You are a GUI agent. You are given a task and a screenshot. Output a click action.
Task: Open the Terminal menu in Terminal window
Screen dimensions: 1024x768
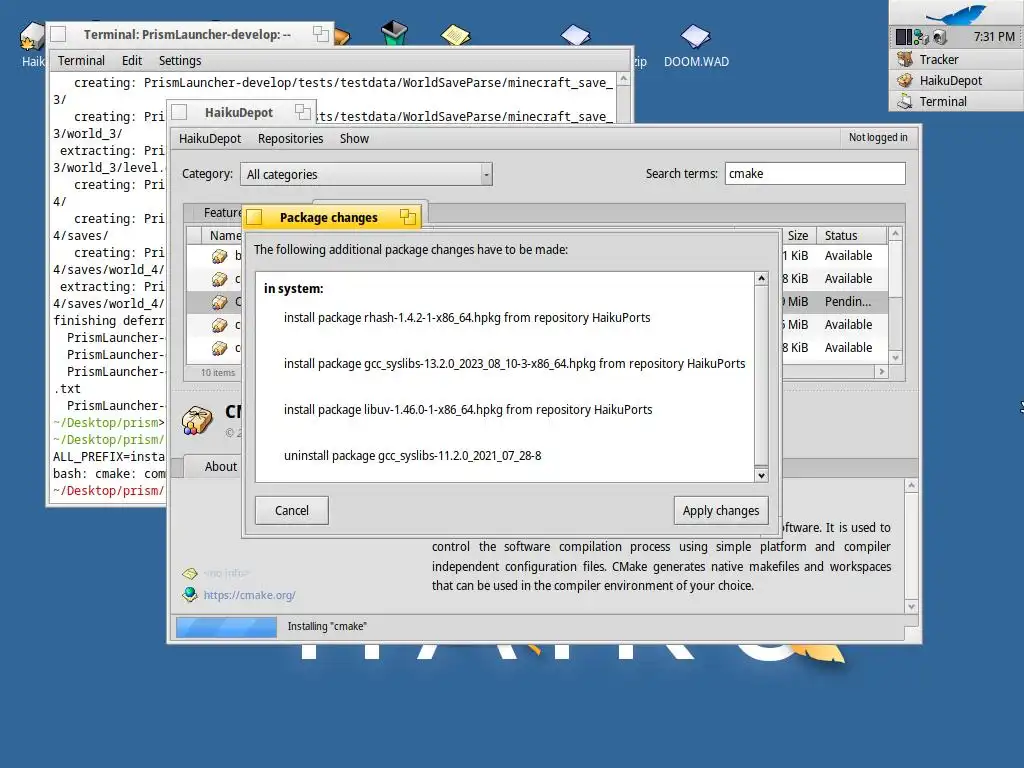81,61
